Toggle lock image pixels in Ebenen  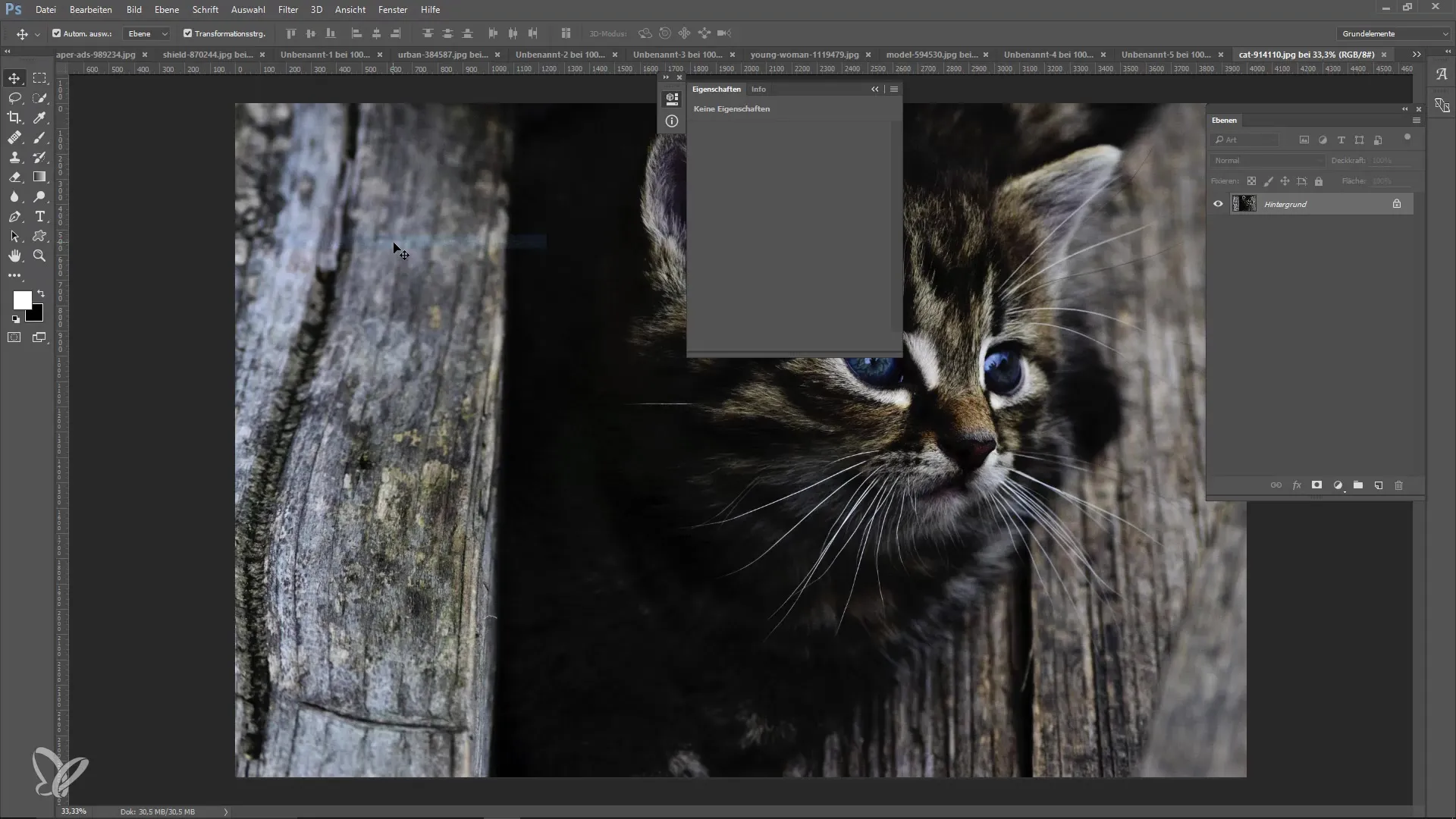[1268, 181]
